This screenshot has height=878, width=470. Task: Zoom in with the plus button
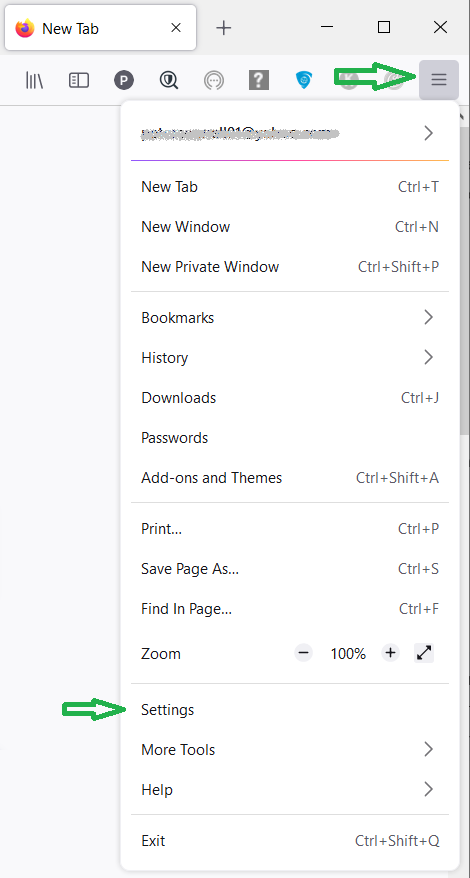390,652
